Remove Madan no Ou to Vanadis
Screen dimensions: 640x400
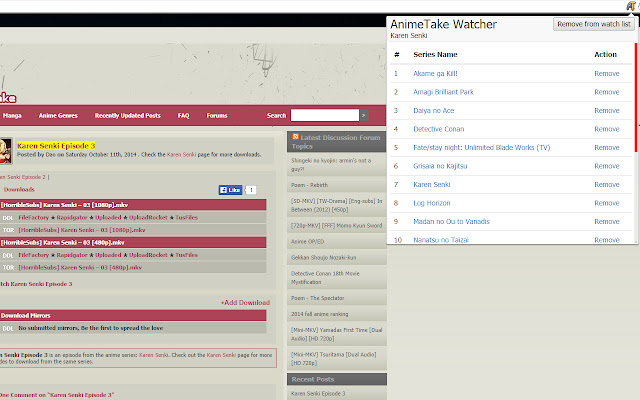pos(607,222)
